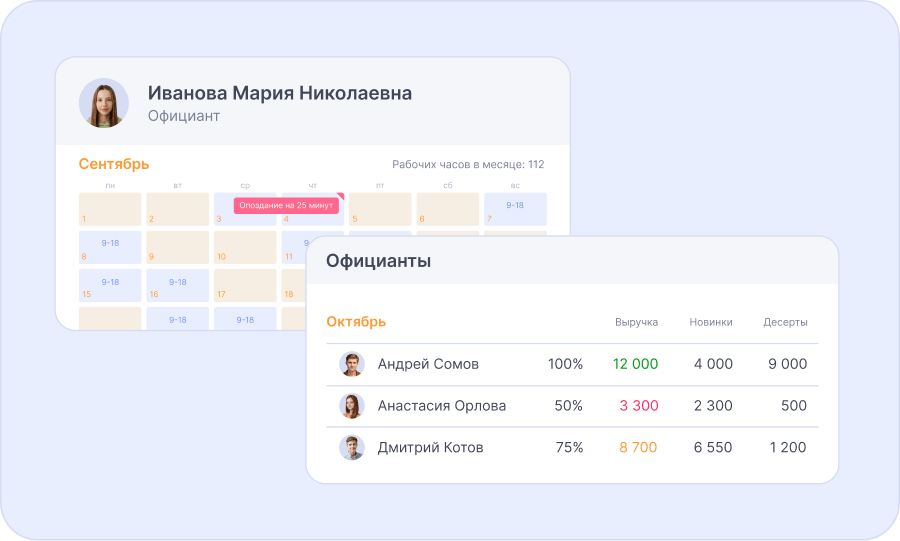900x541 pixels.
Task: Click Дмитрий Котов's 75% value
Action: pyautogui.click(x=569, y=447)
